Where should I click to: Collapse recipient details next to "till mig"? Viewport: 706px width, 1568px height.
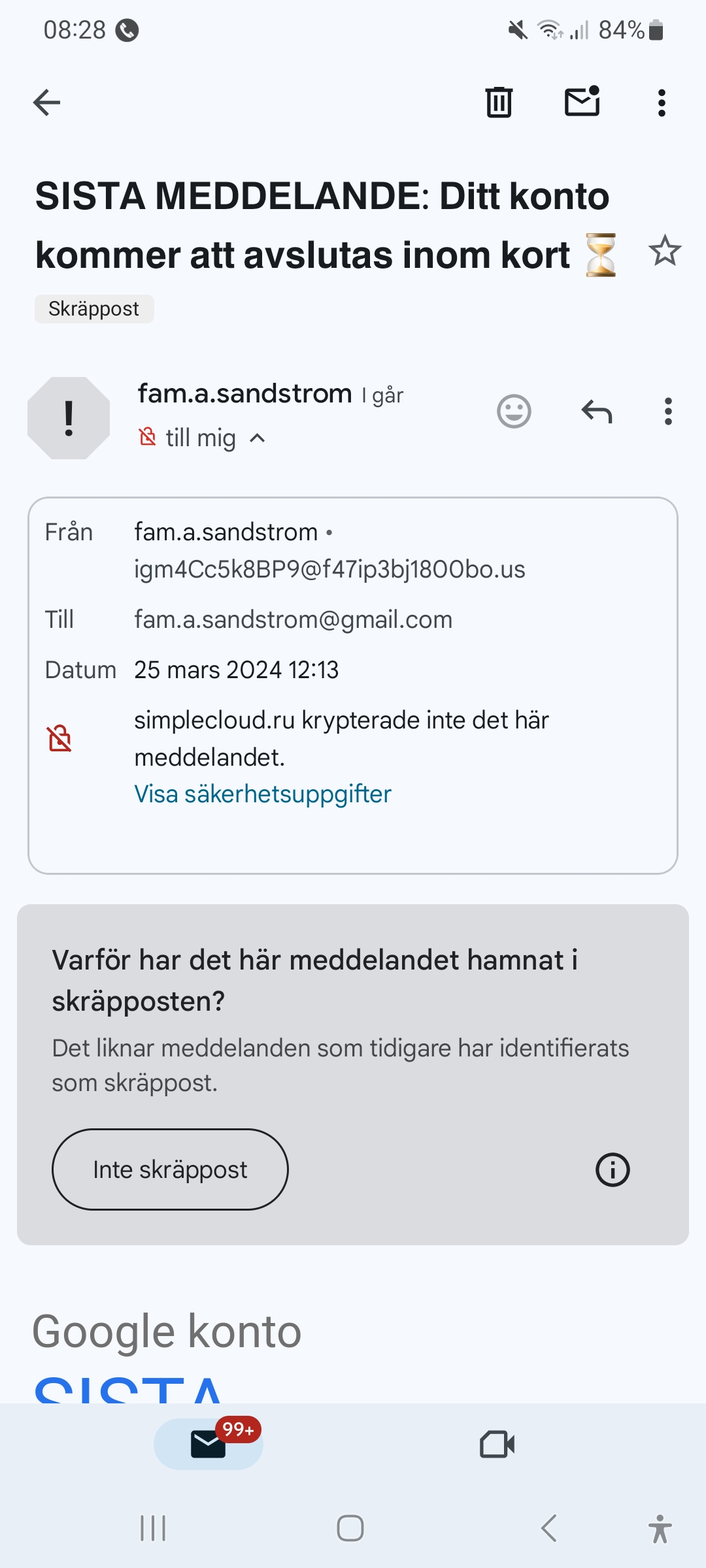pyautogui.click(x=258, y=438)
